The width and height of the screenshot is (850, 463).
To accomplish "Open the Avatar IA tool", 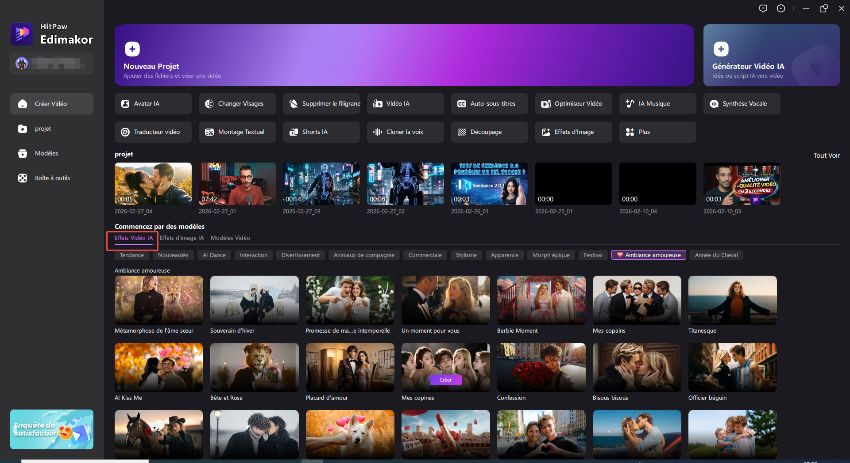I will [x=153, y=104].
